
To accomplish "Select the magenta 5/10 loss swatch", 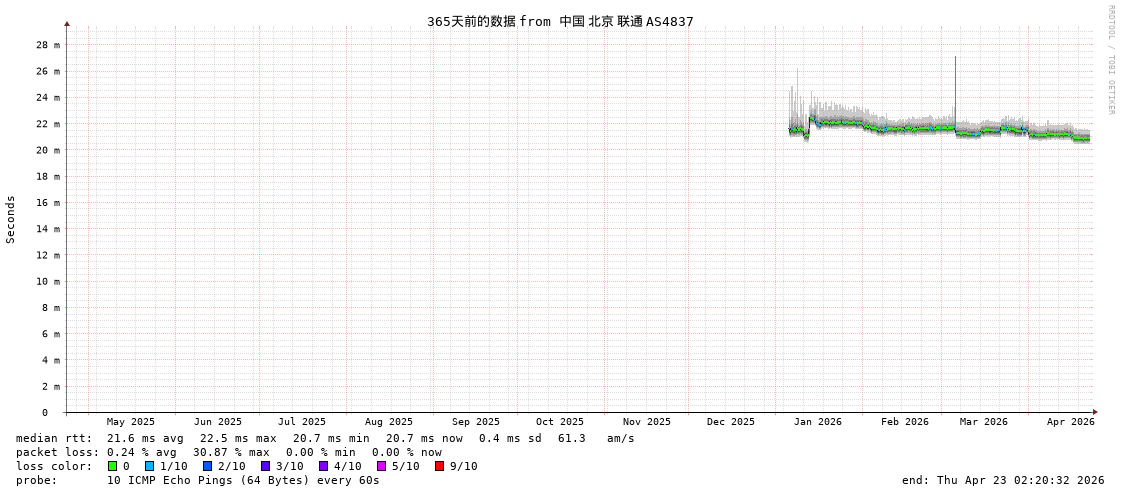I will pyautogui.click(x=381, y=466).
